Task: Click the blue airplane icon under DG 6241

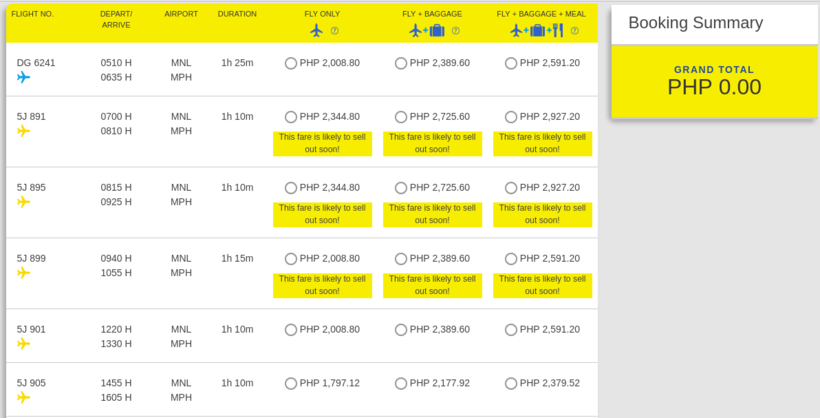Action: (x=24, y=77)
